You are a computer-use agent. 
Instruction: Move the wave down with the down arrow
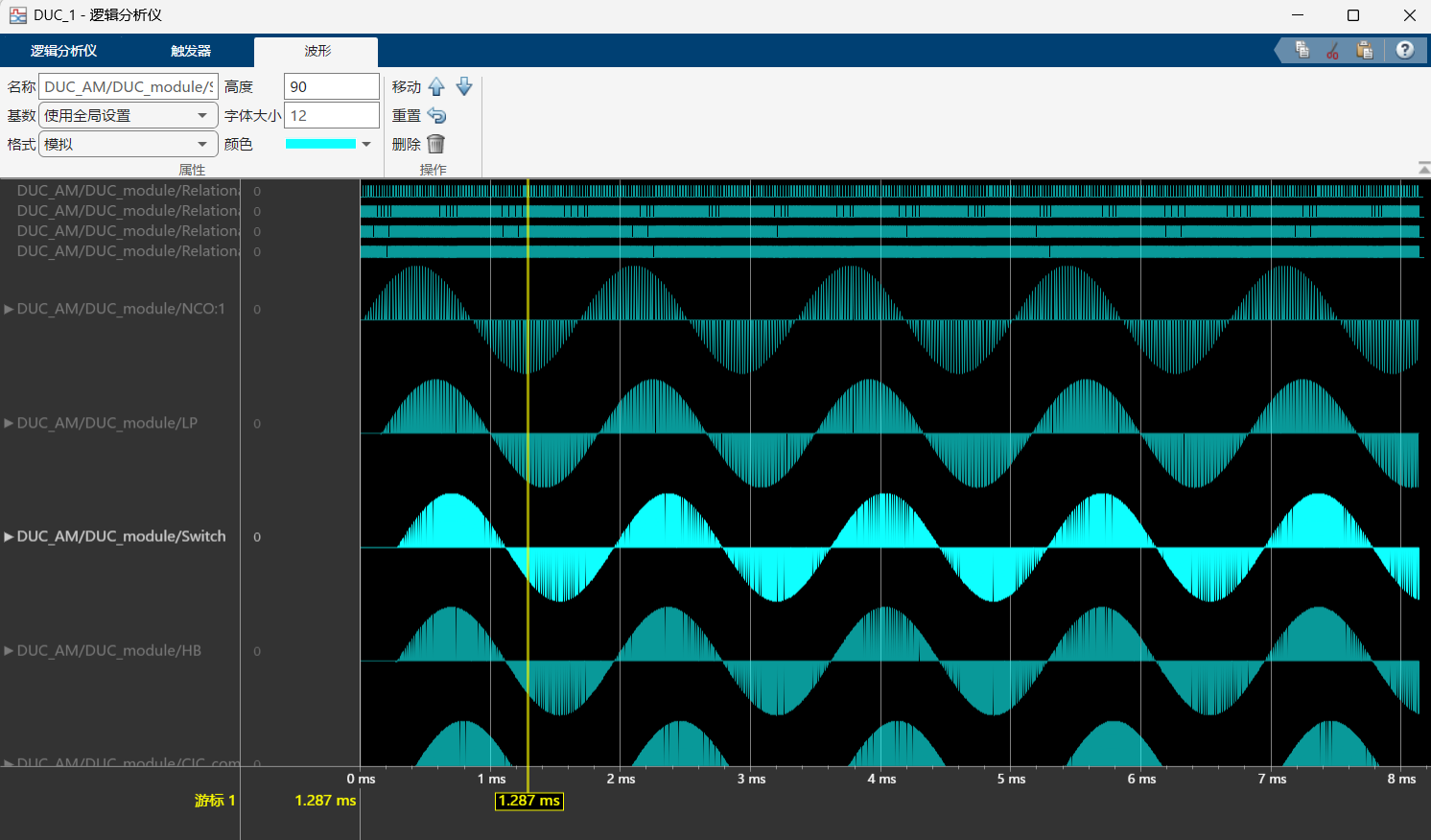point(464,87)
